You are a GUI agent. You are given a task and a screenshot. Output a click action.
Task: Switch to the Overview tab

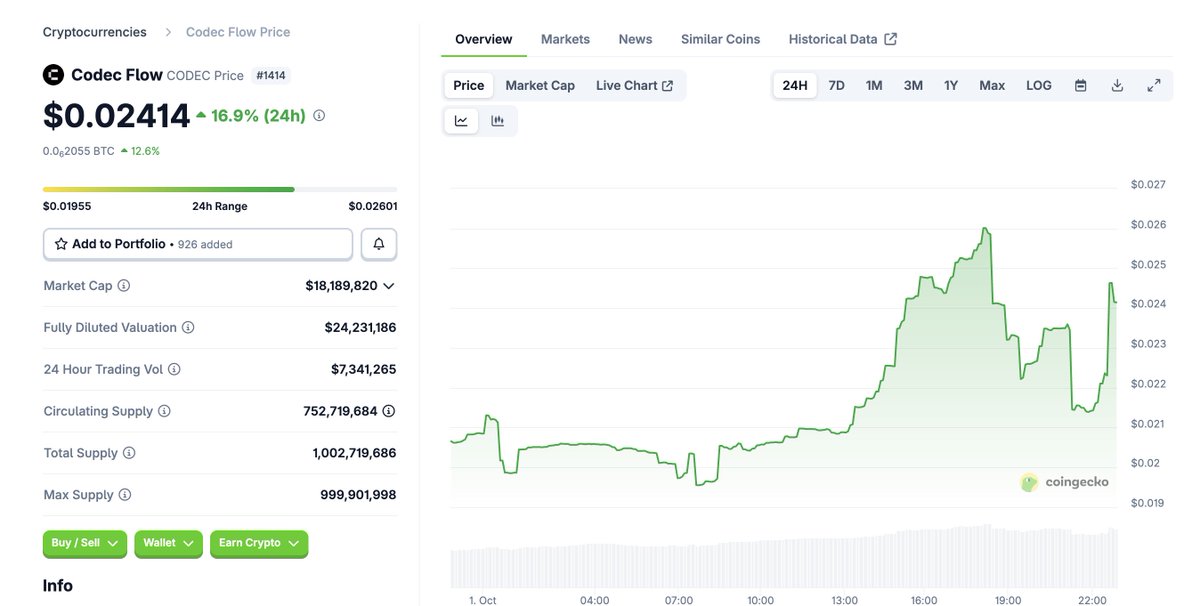pyautogui.click(x=484, y=39)
